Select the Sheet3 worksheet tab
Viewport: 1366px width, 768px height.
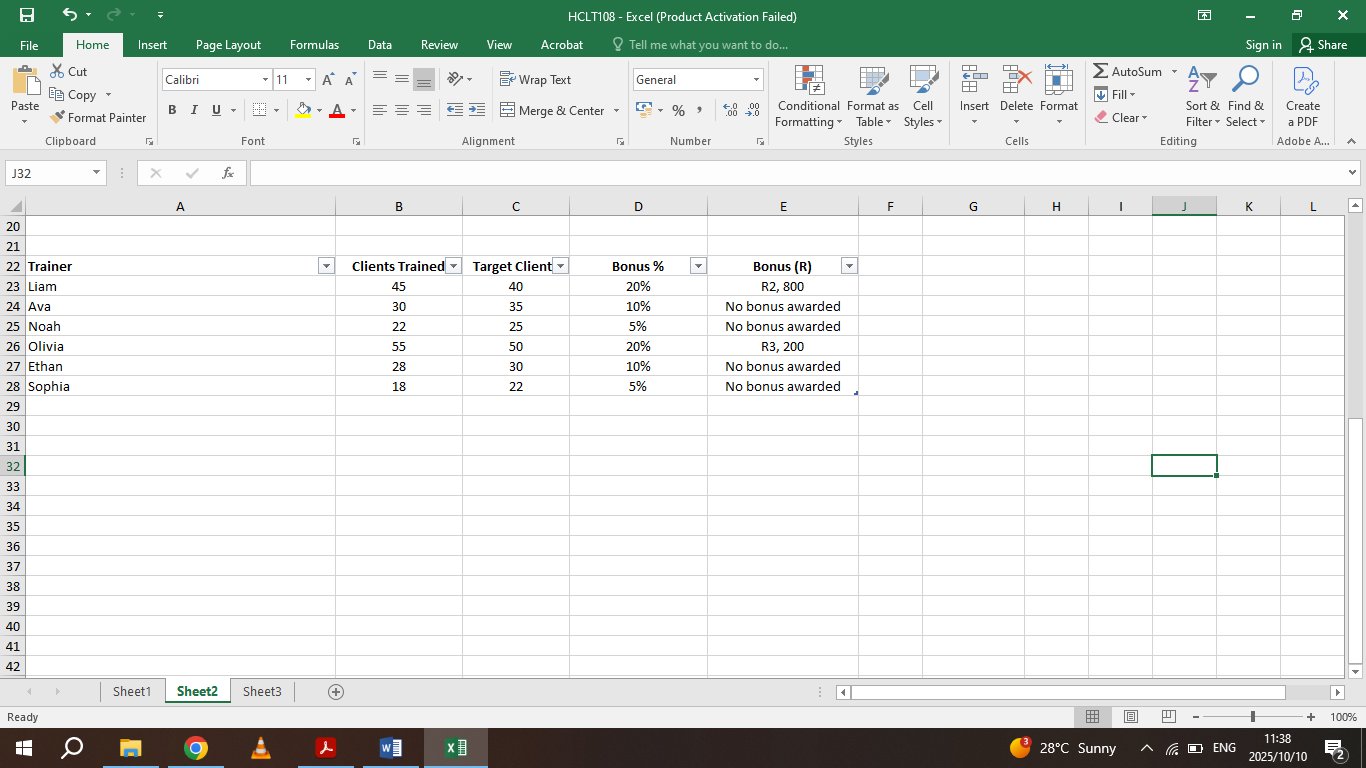[261, 691]
